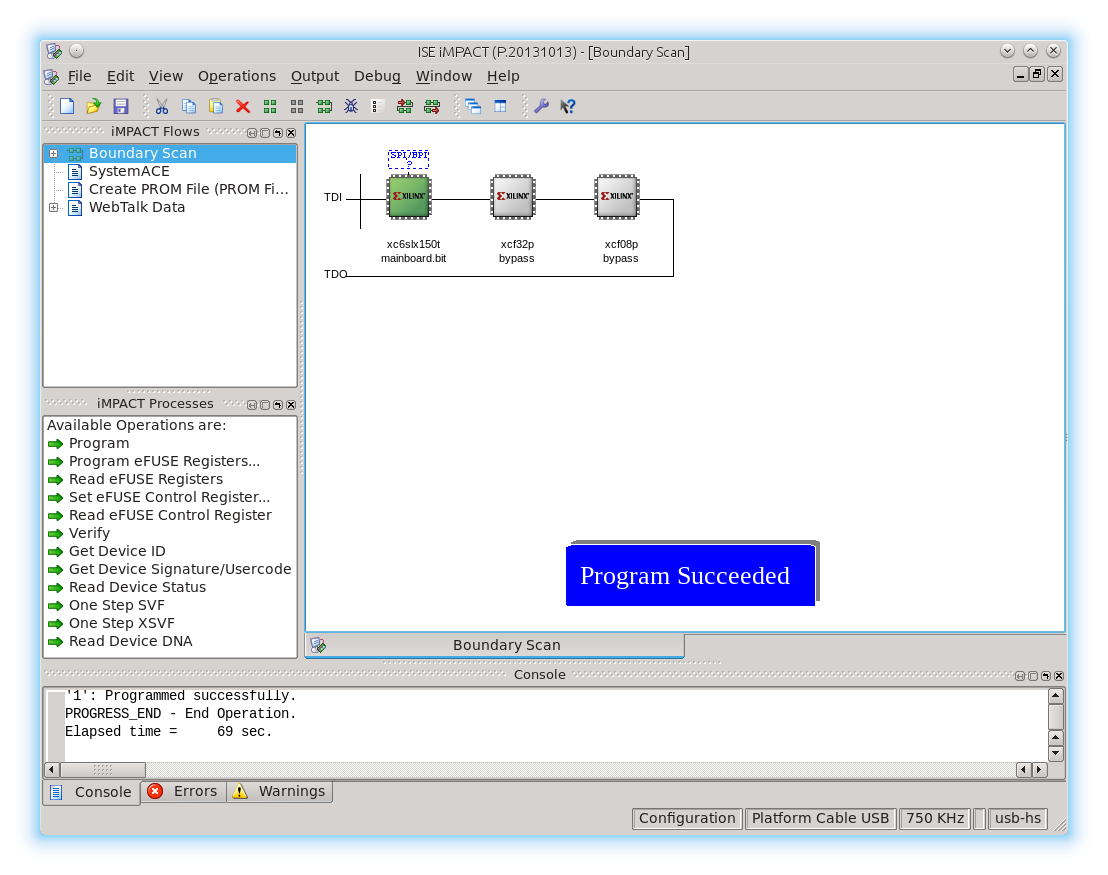Select SystemACE in the iMPACT Flows
Viewport: 1108px width, 875px height.
129,171
